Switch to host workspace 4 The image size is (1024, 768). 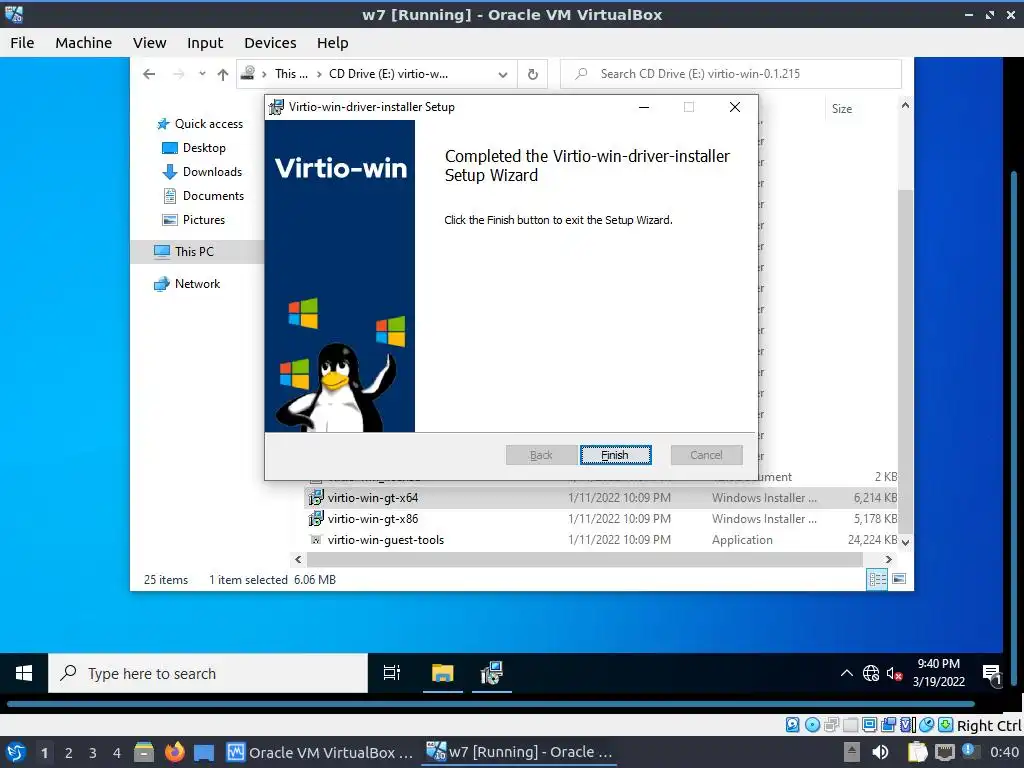(x=117, y=753)
